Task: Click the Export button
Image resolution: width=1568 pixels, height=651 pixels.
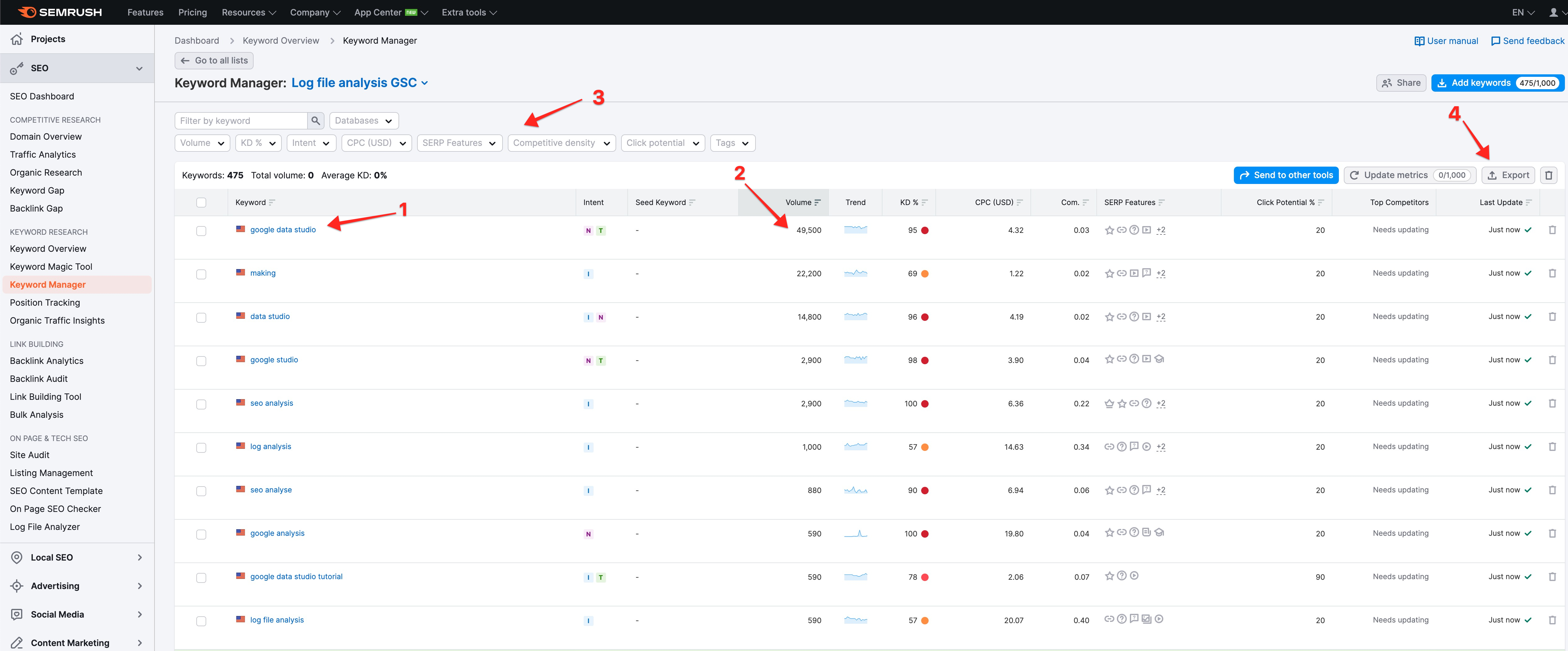Action: click(1508, 175)
